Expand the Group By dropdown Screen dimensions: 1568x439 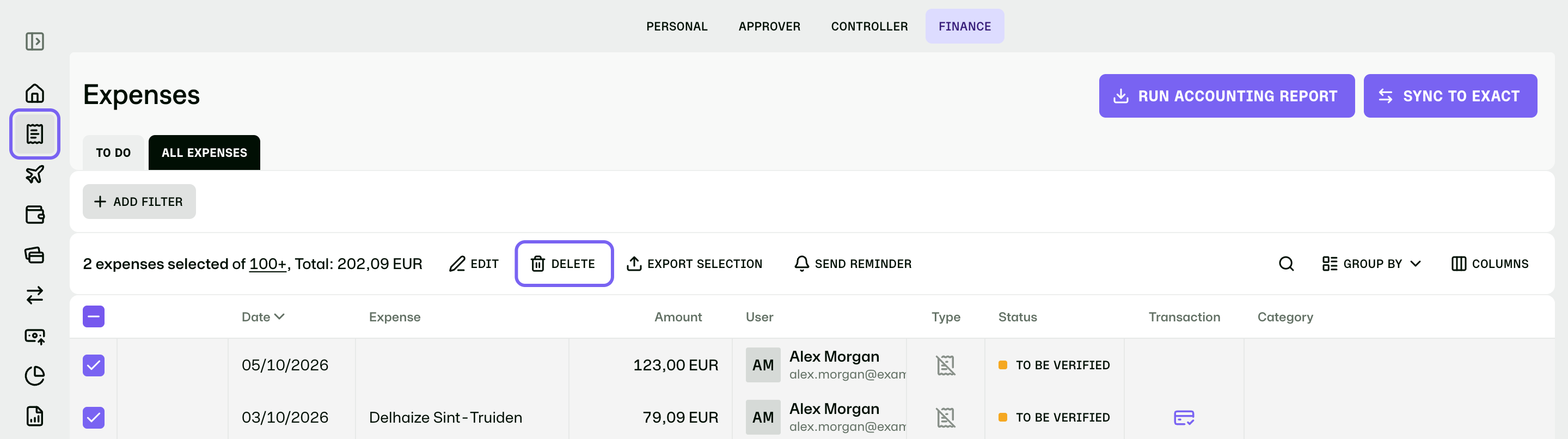[1371, 264]
